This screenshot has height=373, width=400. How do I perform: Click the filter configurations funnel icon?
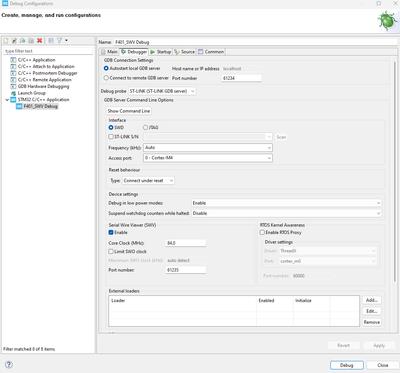coord(59,41)
